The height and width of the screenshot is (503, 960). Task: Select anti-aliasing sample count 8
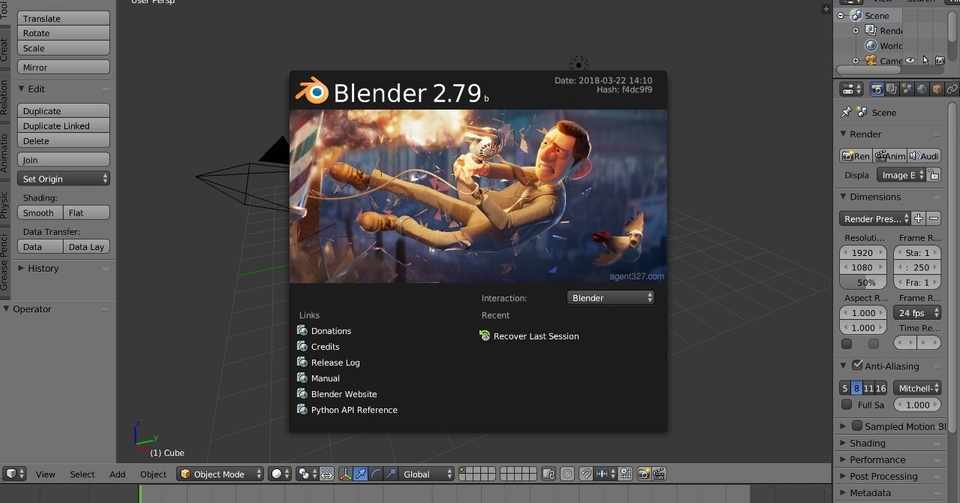click(857, 388)
